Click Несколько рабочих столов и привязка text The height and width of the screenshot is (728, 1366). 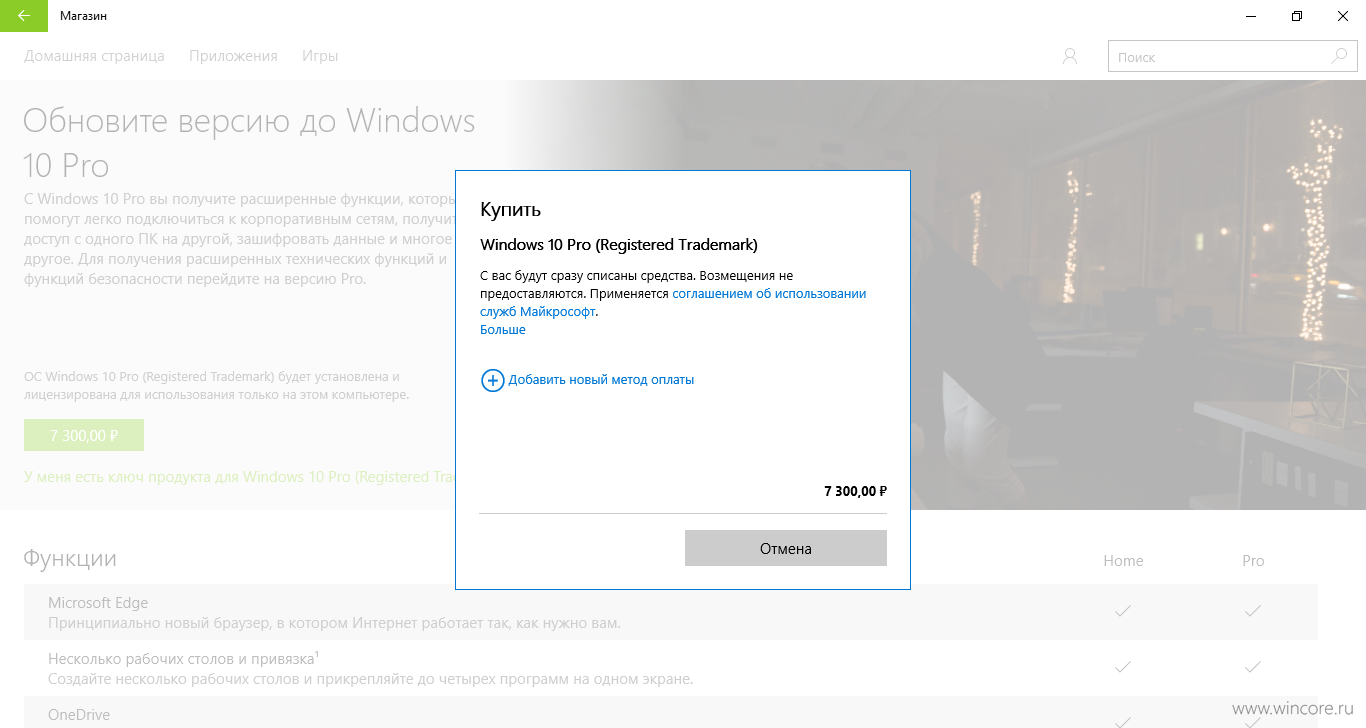(181, 659)
